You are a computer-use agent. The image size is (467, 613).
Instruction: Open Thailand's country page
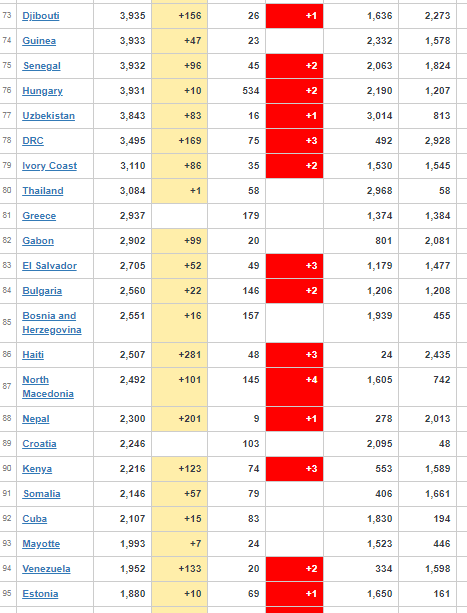point(43,191)
